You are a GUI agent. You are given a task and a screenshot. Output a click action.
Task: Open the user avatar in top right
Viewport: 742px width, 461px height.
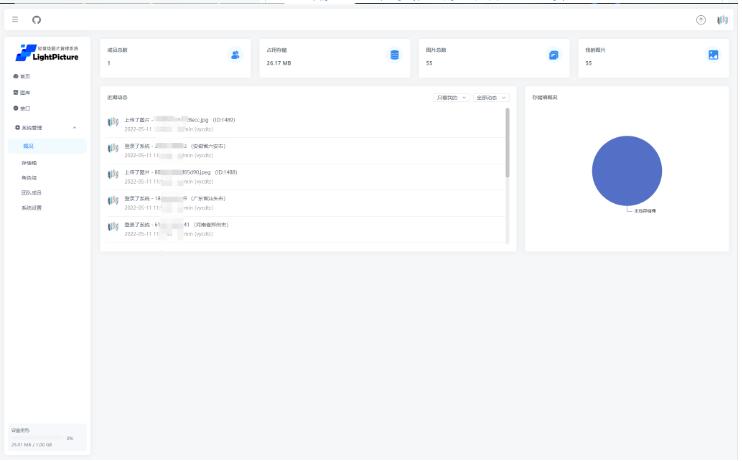click(722, 20)
